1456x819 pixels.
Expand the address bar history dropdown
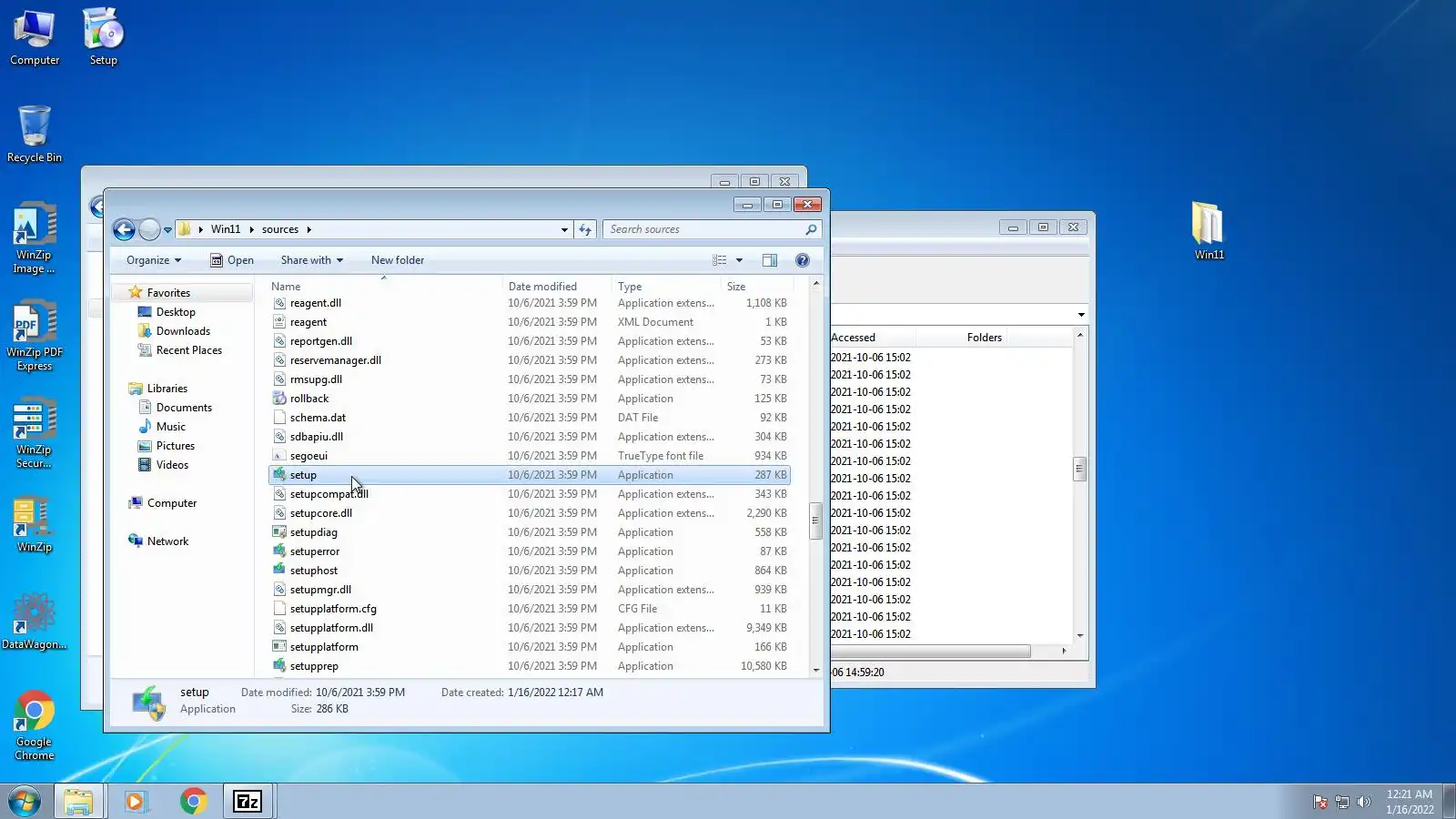click(564, 229)
